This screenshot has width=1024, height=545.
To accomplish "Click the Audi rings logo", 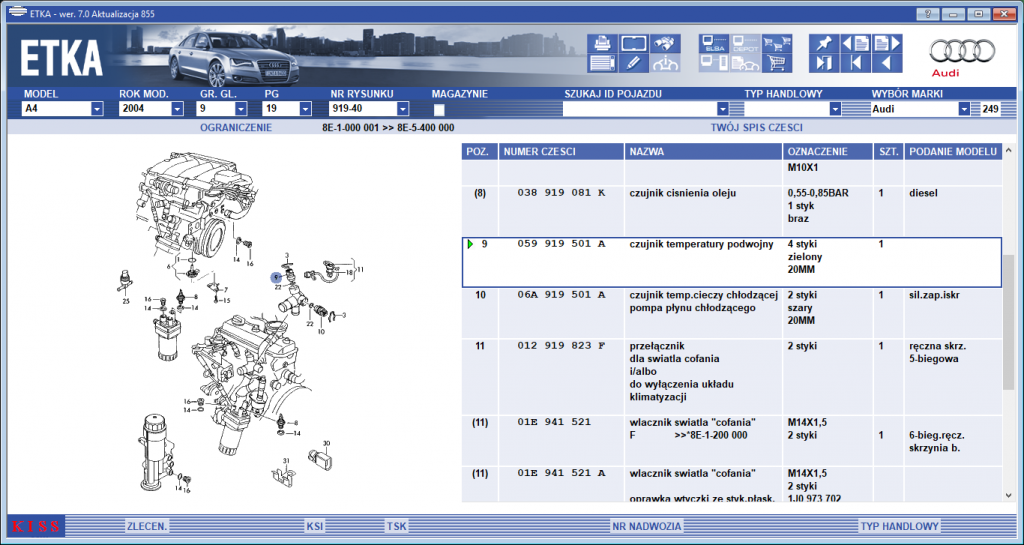I will (x=962, y=51).
